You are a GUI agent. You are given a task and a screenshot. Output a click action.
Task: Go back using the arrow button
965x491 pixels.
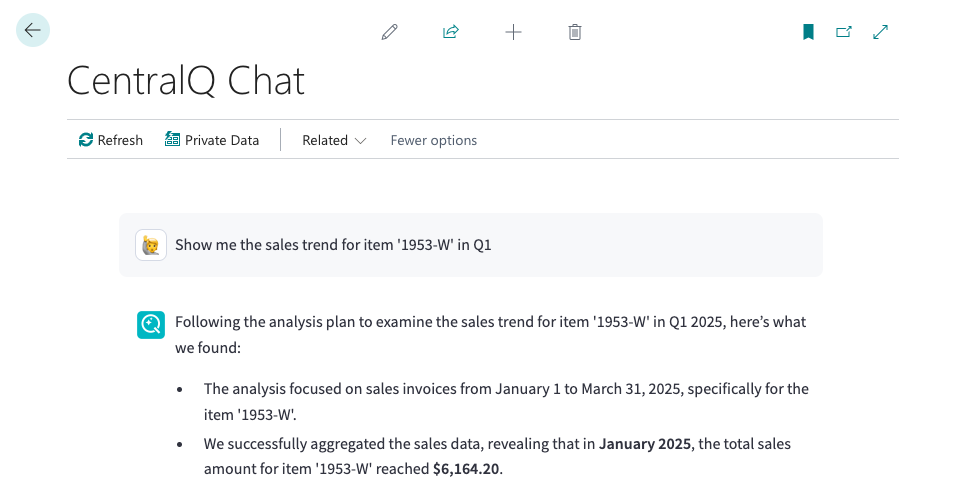coord(33,30)
